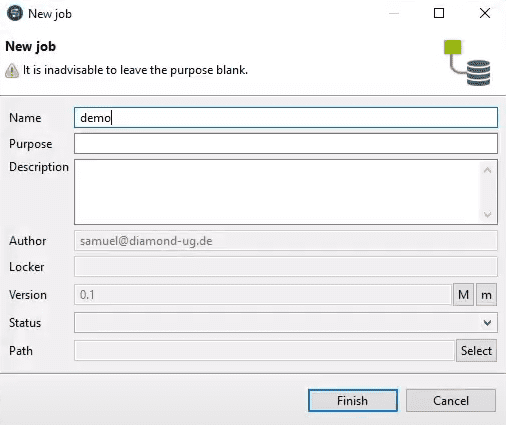Maximize the New job dialog window
Viewport: 506px width, 425px height.
pyautogui.click(x=439, y=13)
